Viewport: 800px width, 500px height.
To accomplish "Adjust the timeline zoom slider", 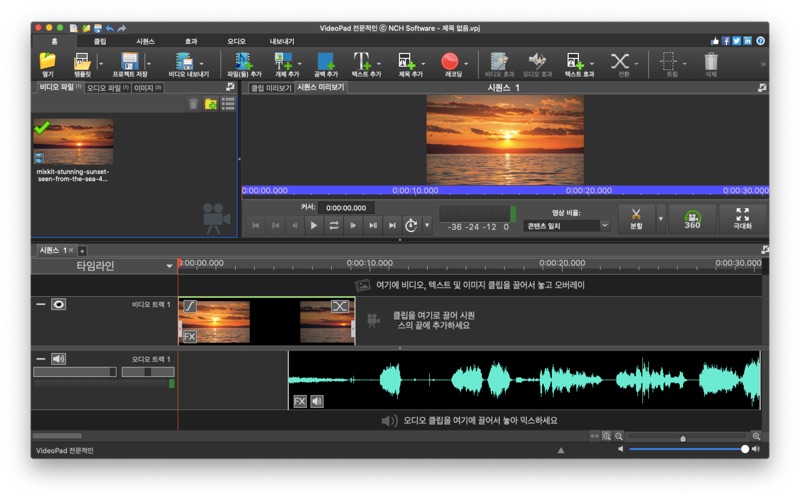I will [687, 437].
